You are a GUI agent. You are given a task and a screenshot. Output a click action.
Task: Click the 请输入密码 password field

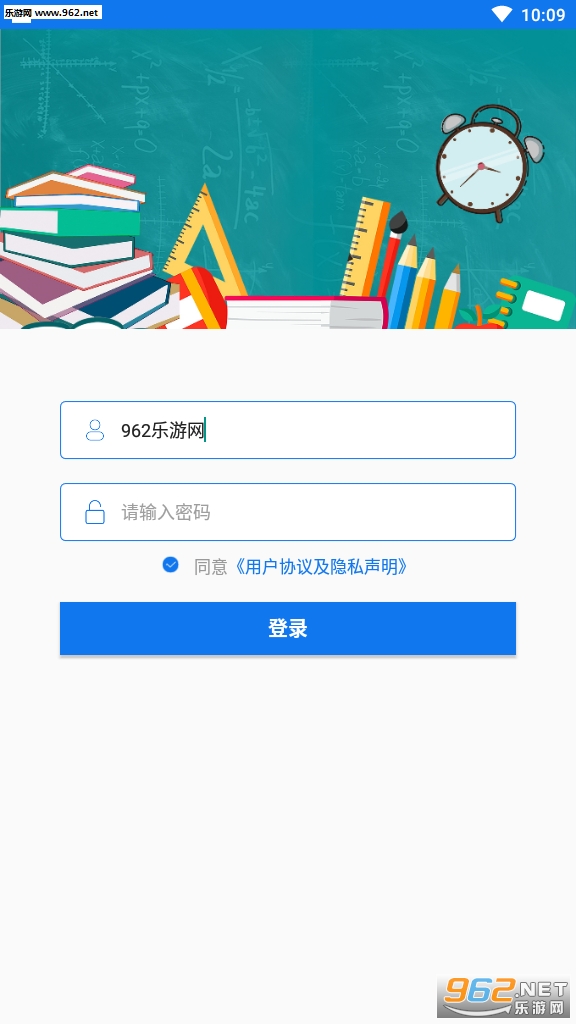pos(288,512)
